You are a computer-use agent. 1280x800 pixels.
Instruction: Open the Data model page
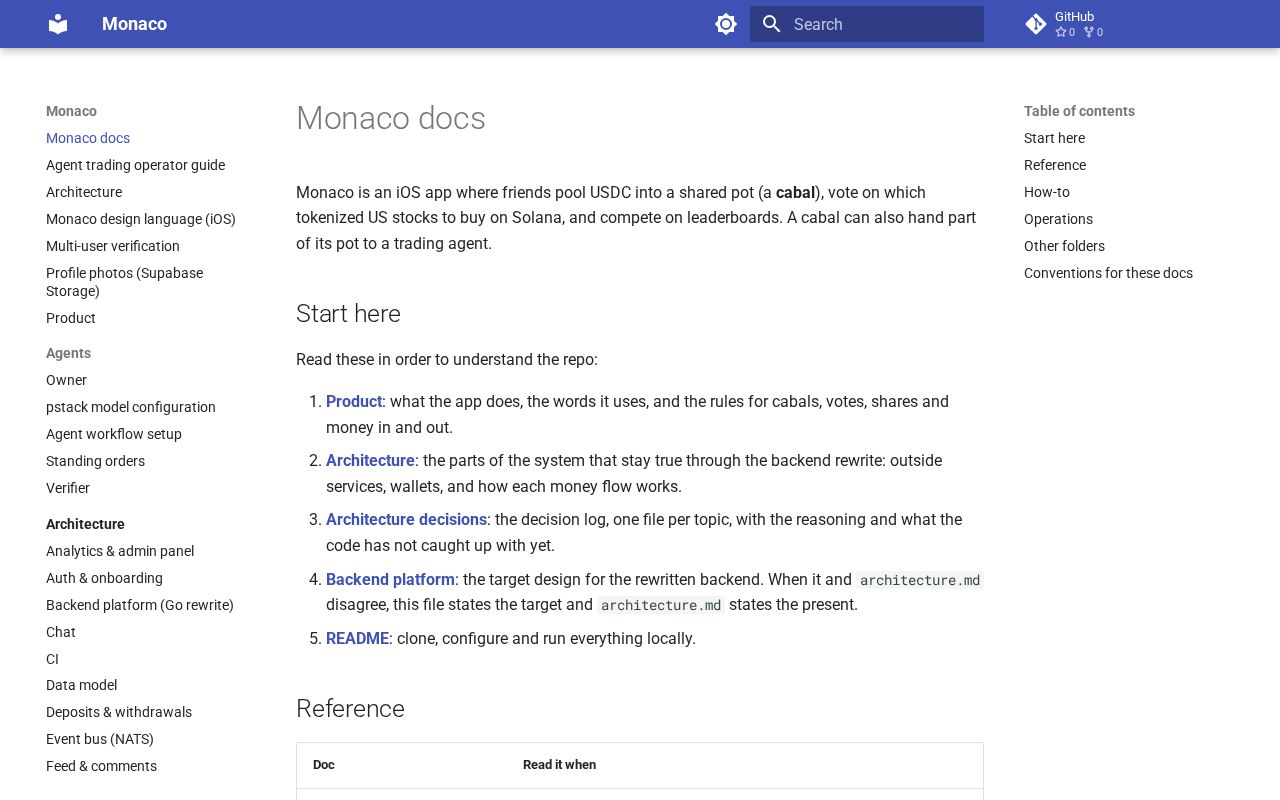tap(81, 685)
